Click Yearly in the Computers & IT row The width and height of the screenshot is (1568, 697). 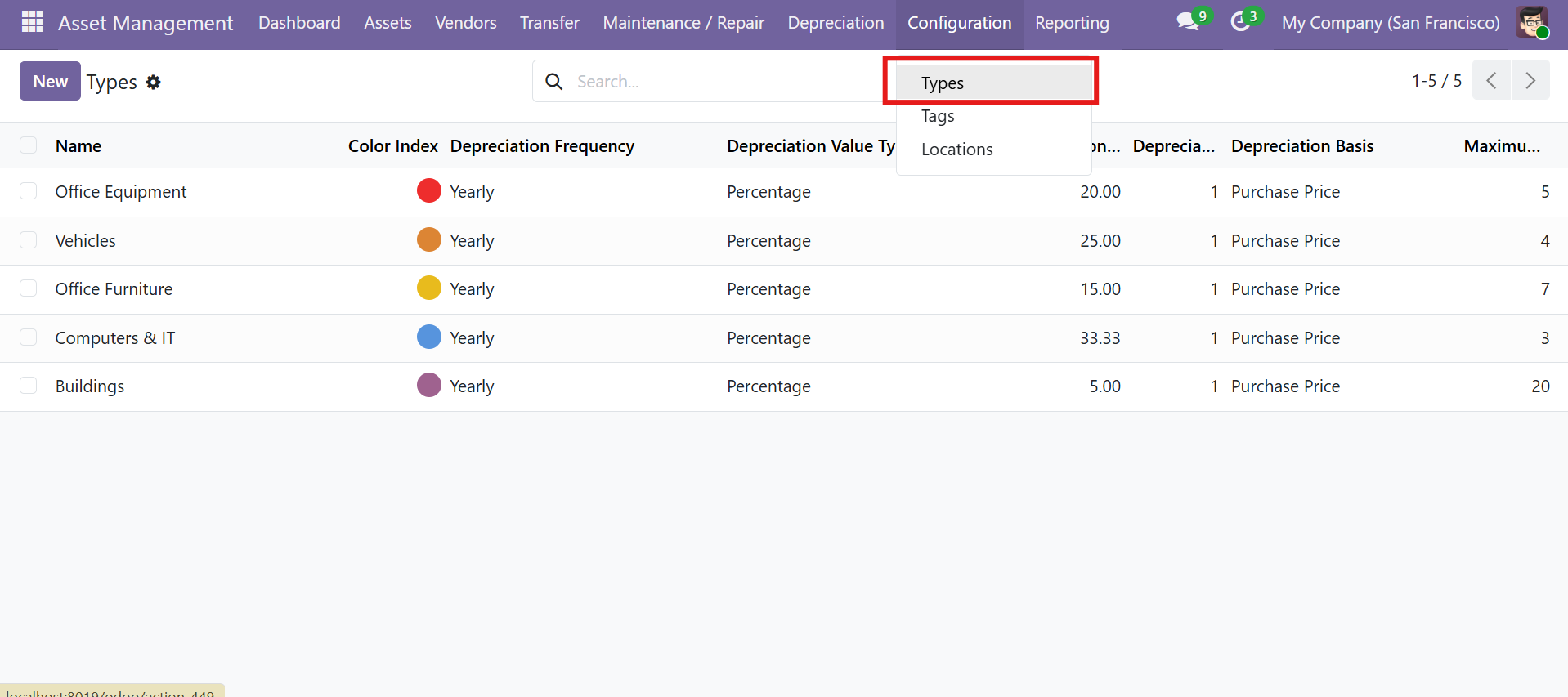tap(472, 337)
